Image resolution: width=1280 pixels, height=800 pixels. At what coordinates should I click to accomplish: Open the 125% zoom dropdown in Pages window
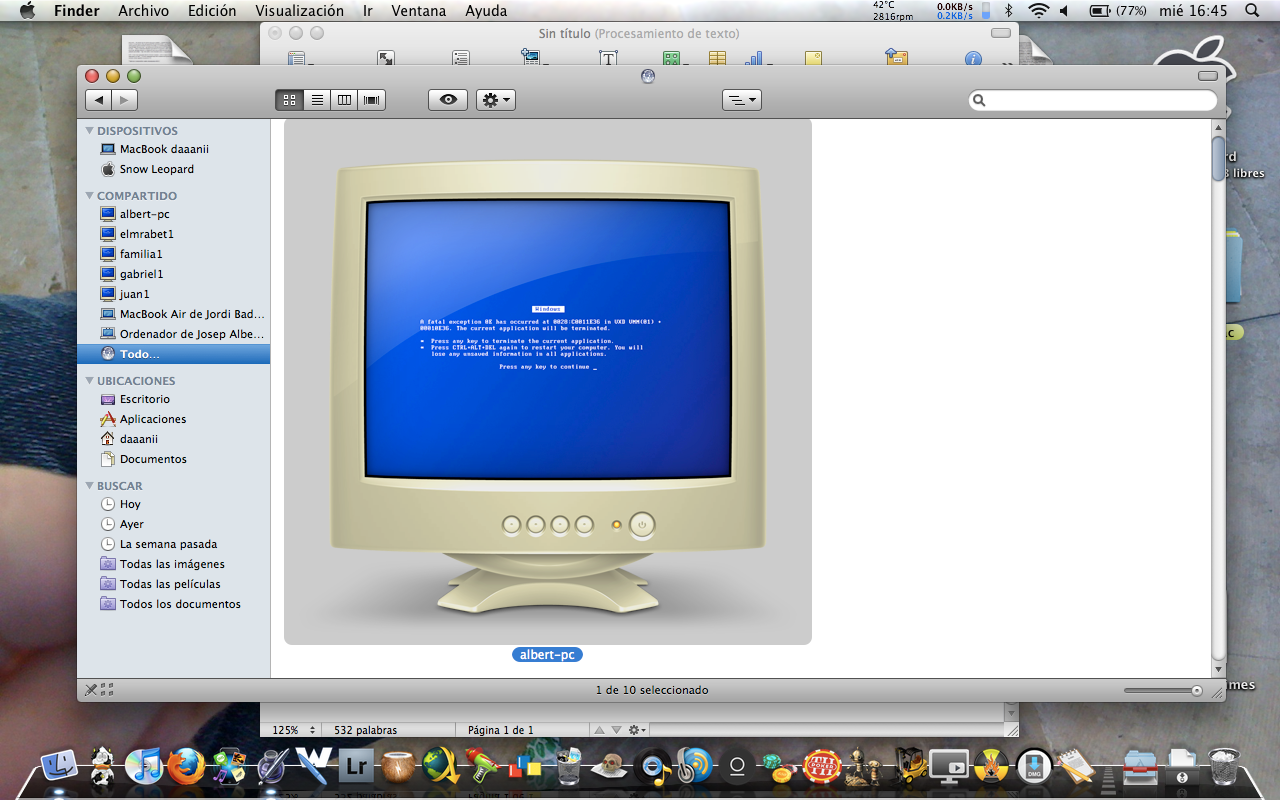click(x=294, y=730)
